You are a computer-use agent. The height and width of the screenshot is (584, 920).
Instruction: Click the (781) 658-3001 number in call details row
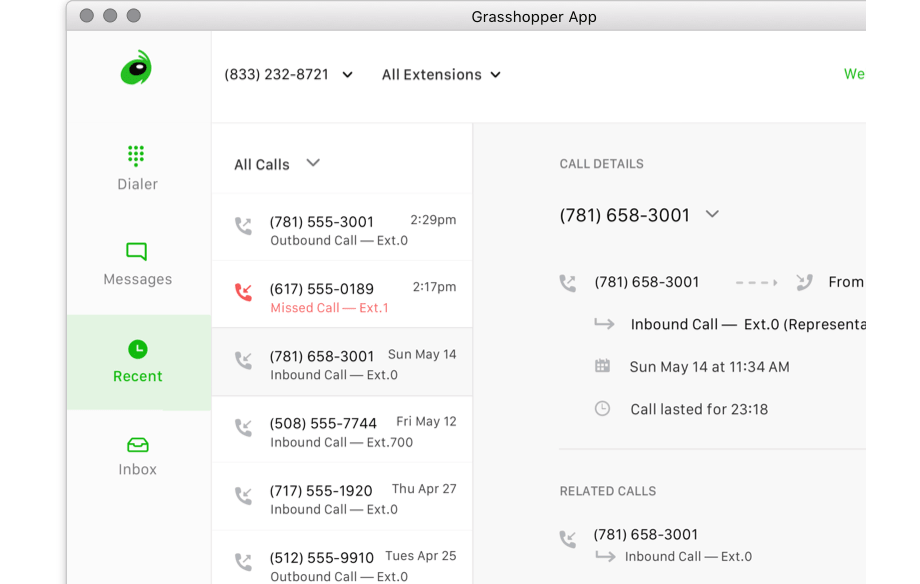(x=646, y=282)
